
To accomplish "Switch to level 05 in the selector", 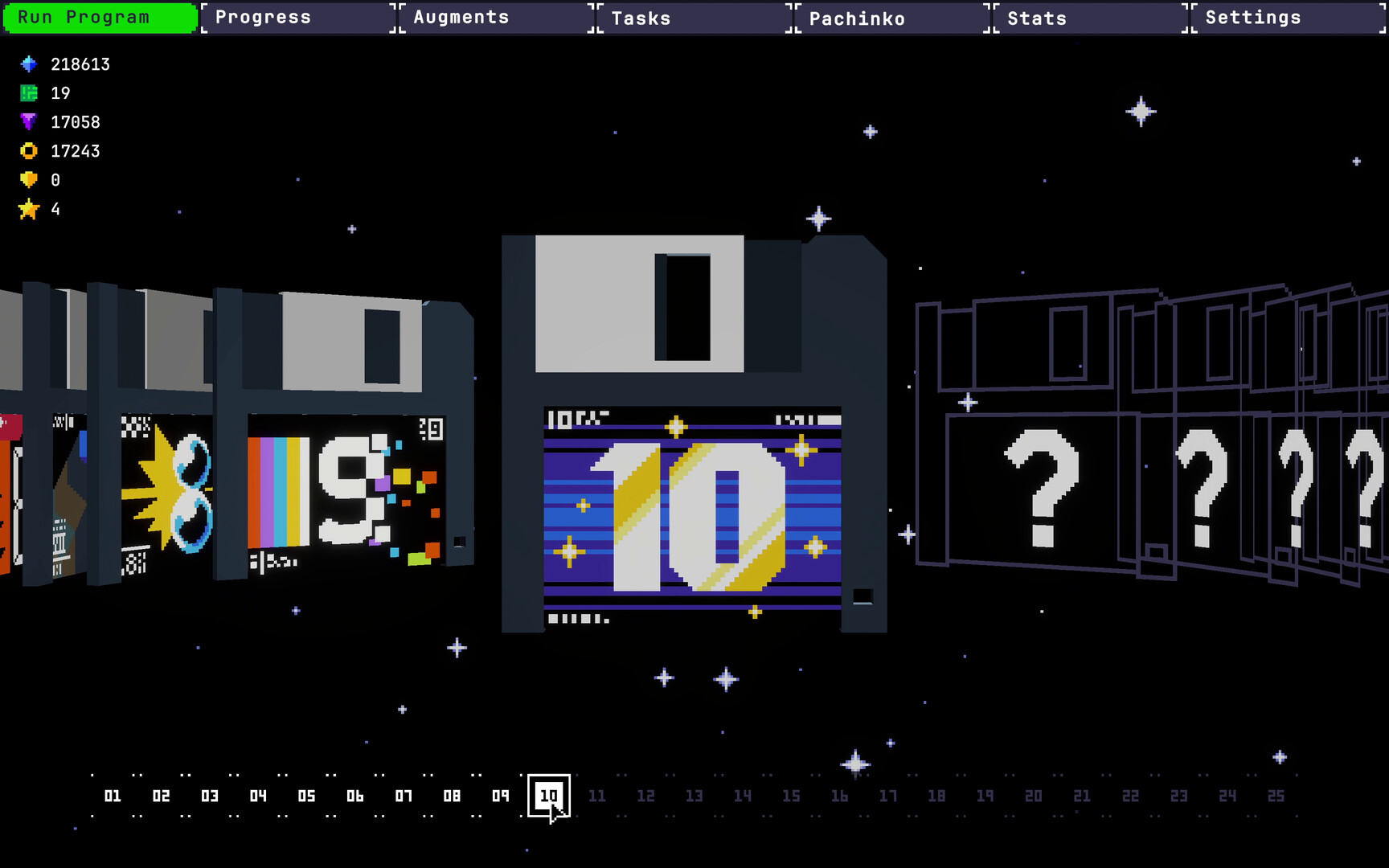I will click(306, 795).
